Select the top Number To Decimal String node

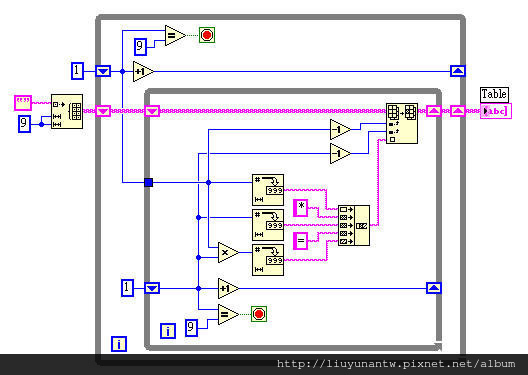[268, 190]
